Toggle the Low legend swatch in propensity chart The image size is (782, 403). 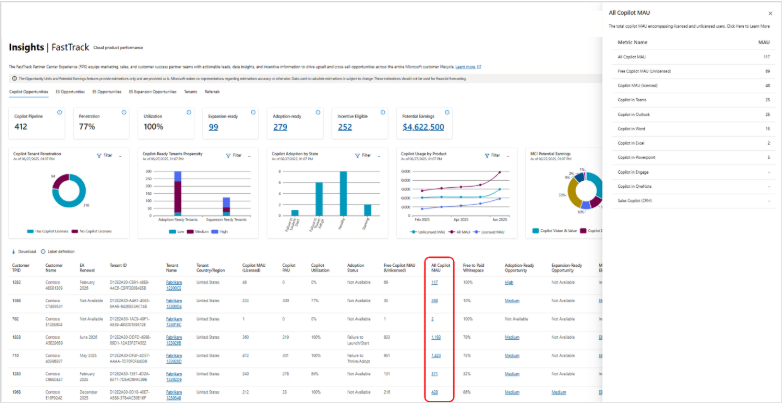tap(173, 231)
